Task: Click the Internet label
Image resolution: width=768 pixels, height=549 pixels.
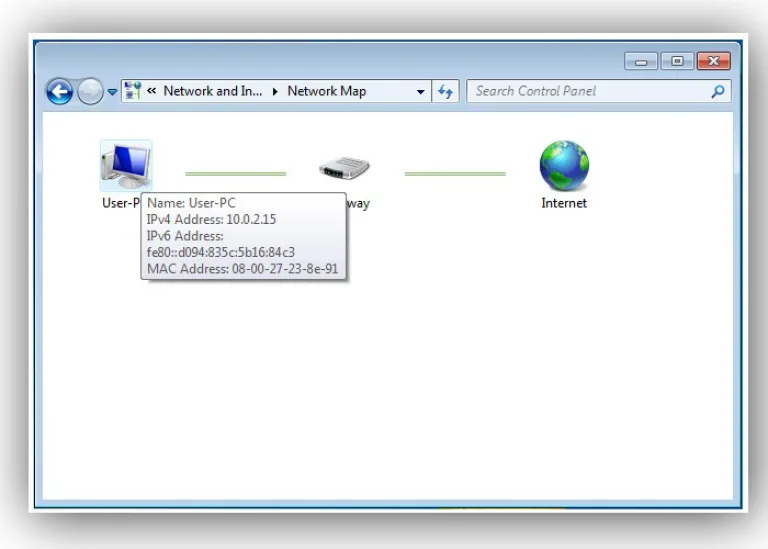Action: click(564, 203)
